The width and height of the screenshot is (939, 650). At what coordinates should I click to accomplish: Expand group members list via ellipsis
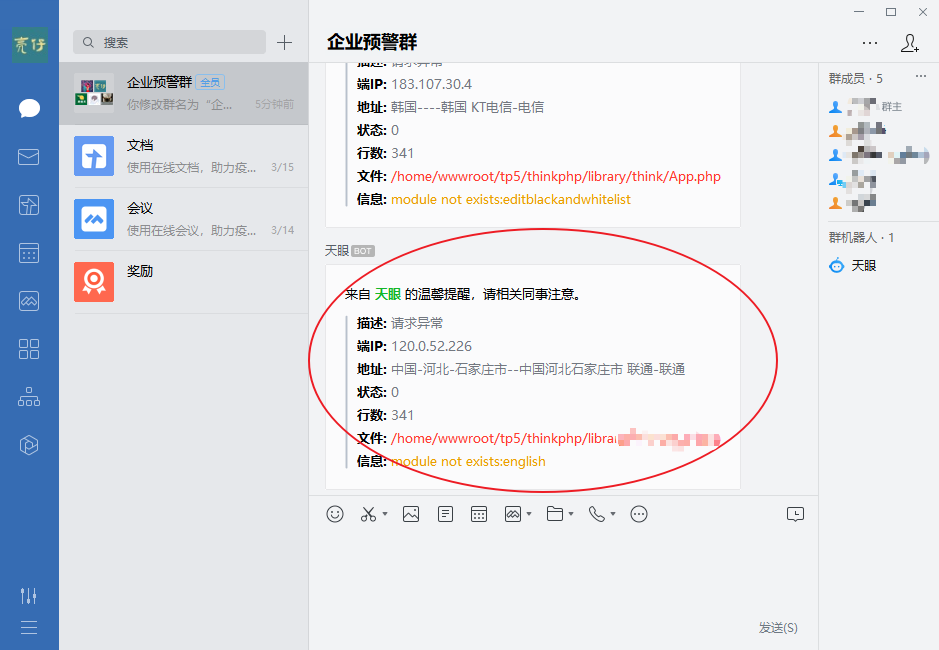(x=922, y=75)
